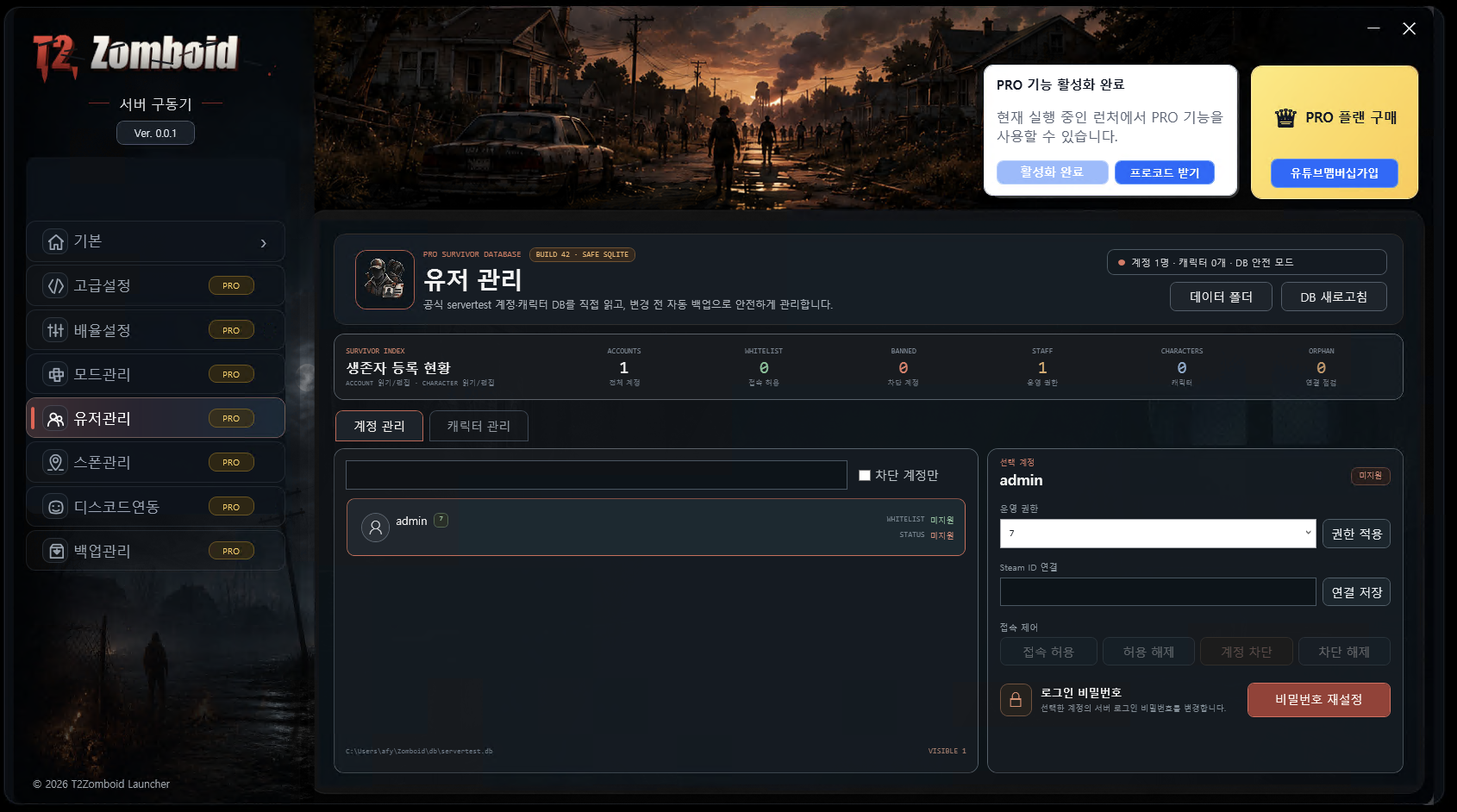The image size is (1457, 812).
Task: Click the permission level 7 badge beside admin
Action: click(x=441, y=520)
